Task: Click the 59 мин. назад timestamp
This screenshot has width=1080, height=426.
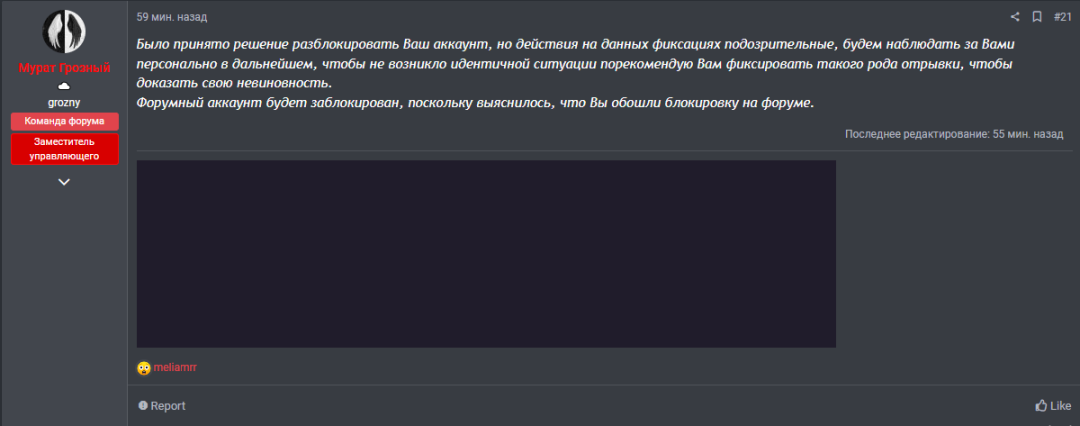Action: pyautogui.click(x=172, y=17)
